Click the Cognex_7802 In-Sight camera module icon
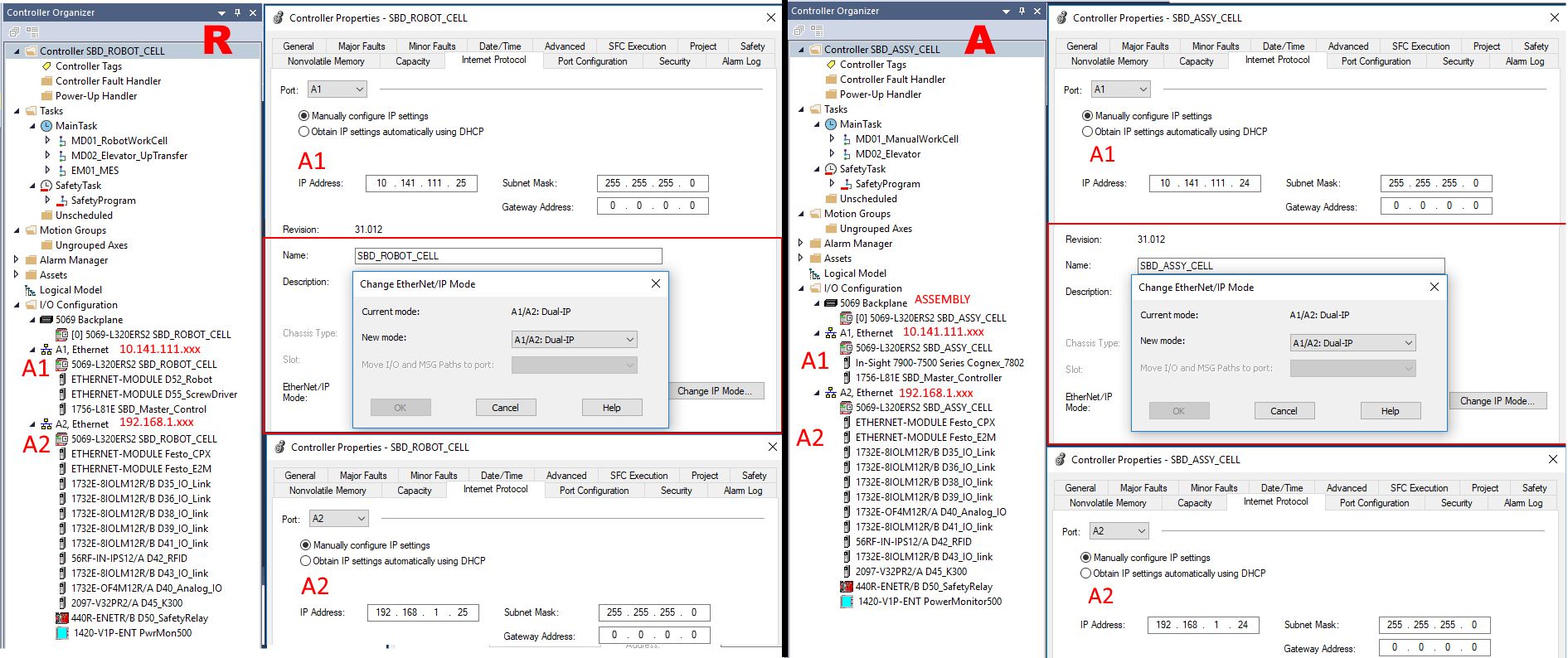The width and height of the screenshot is (1568, 658). tap(847, 363)
